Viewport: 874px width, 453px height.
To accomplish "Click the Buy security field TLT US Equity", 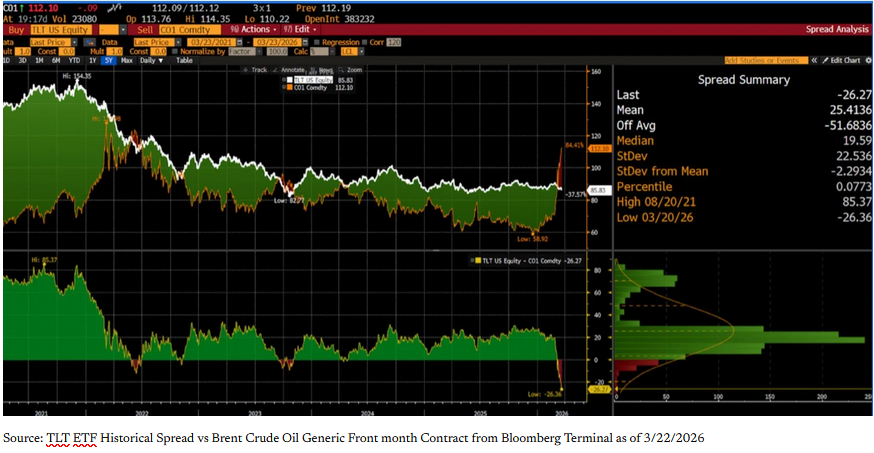I will (61, 30).
